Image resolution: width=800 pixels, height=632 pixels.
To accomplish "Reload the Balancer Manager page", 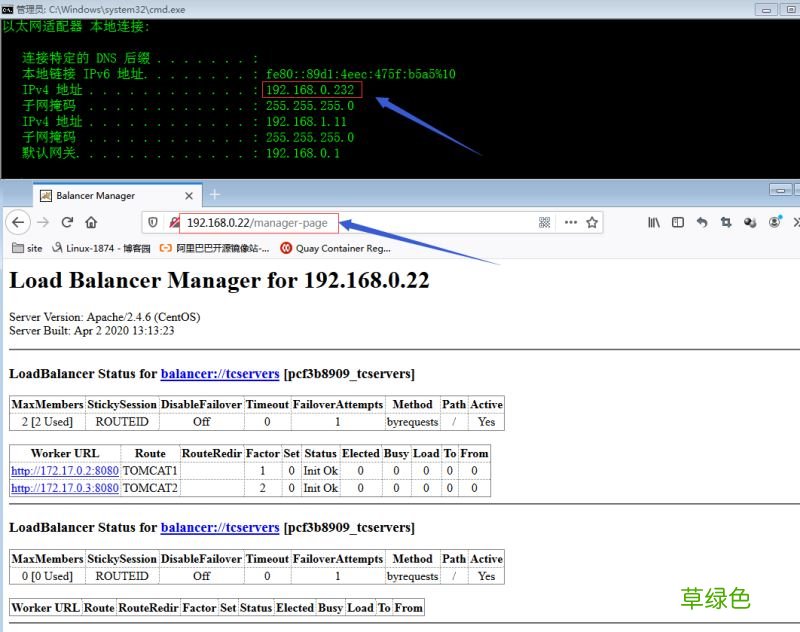I will pos(67,222).
